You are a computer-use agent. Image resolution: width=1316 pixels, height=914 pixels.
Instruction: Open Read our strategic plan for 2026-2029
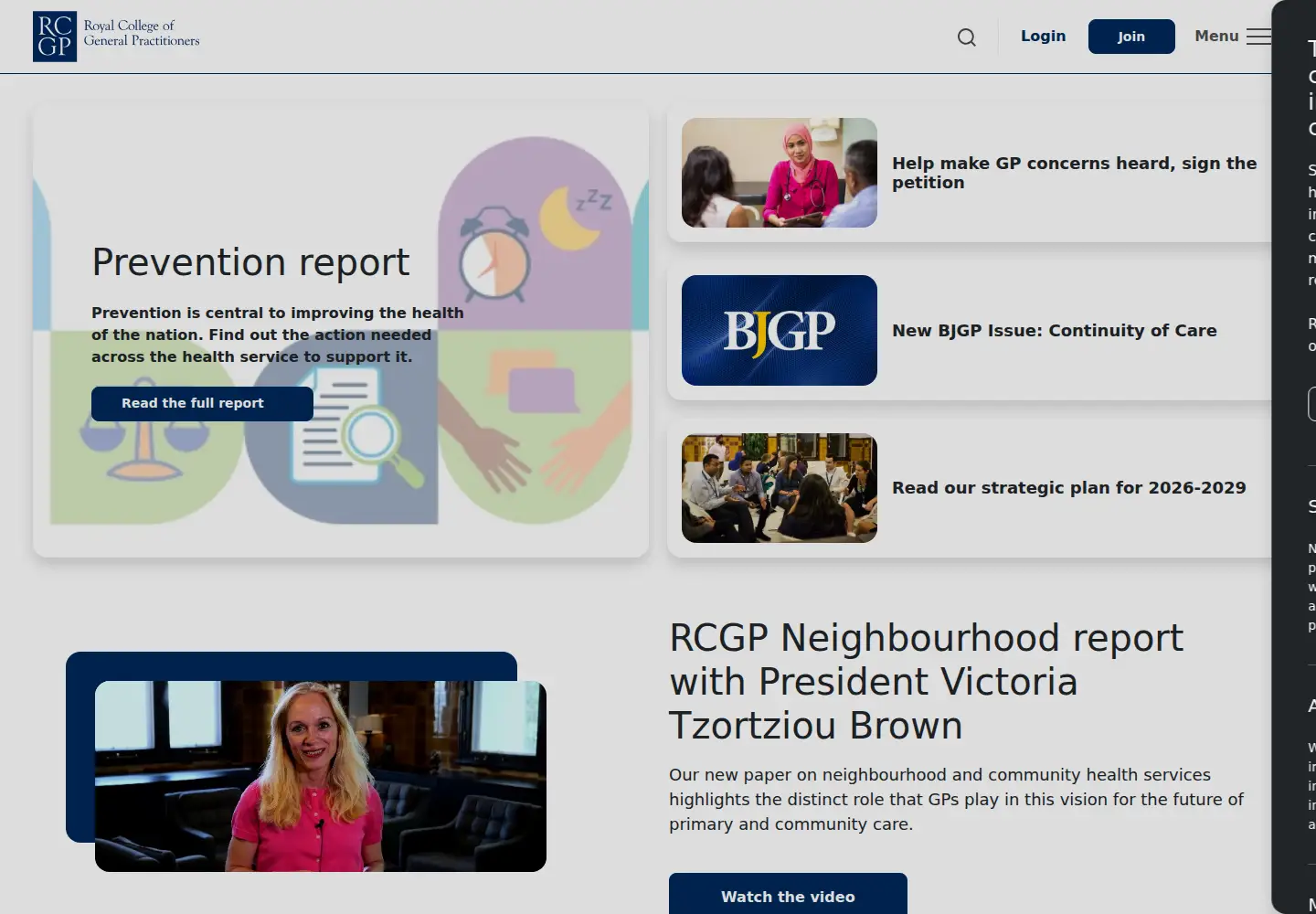[1068, 488]
